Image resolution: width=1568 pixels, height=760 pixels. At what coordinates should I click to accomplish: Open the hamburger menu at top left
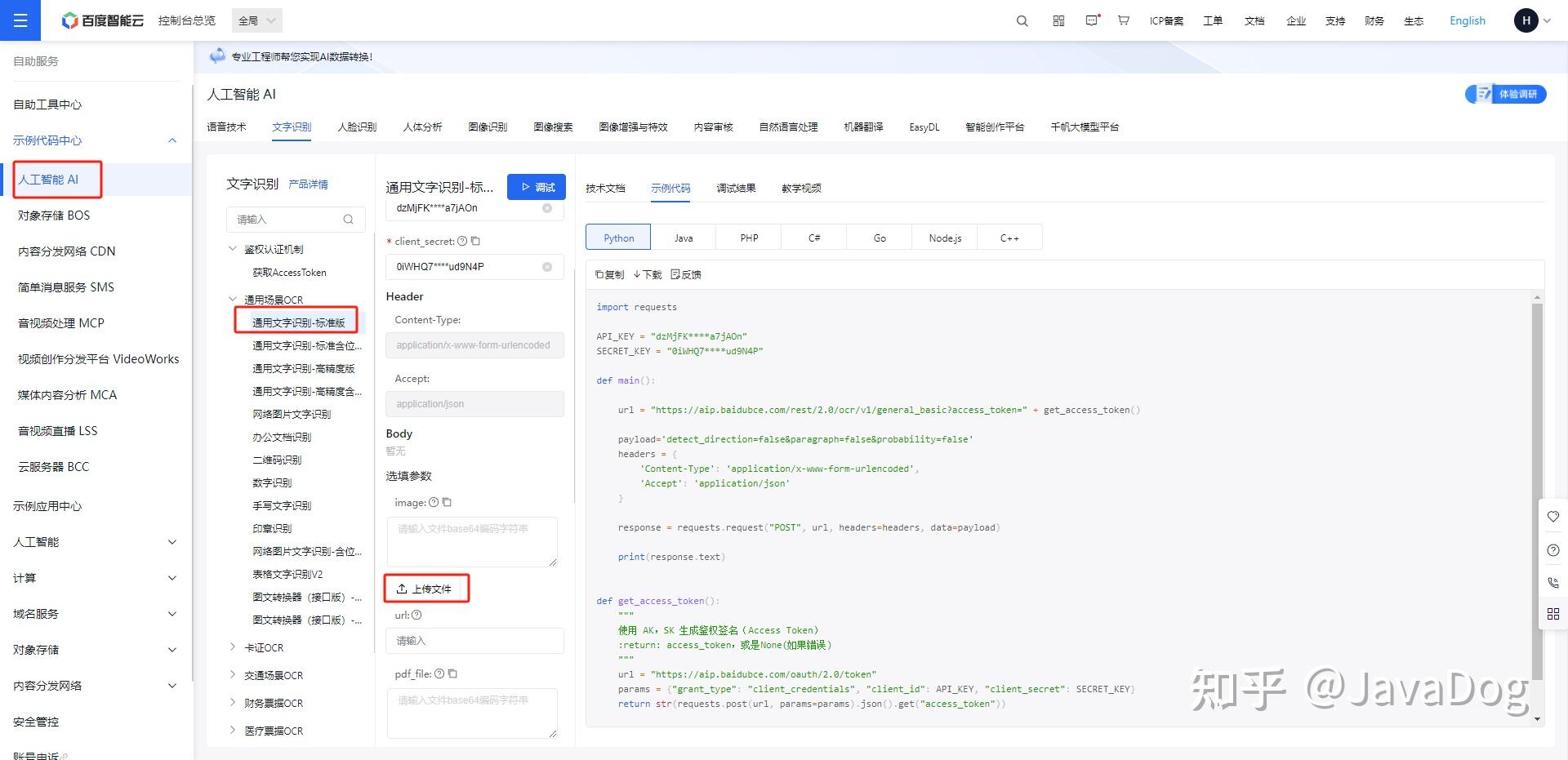[20, 20]
